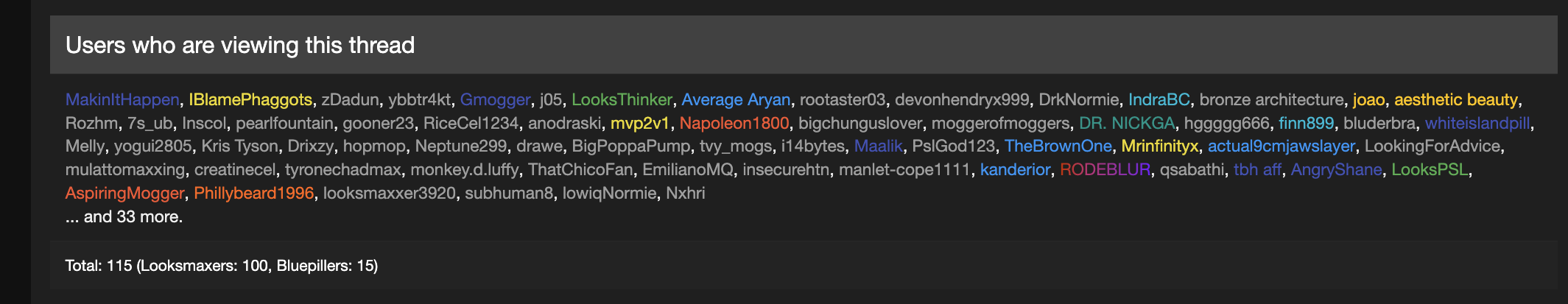Open Napoleon1800's profile link
The width and height of the screenshot is (1568, 304).
(x=734, y=123)
